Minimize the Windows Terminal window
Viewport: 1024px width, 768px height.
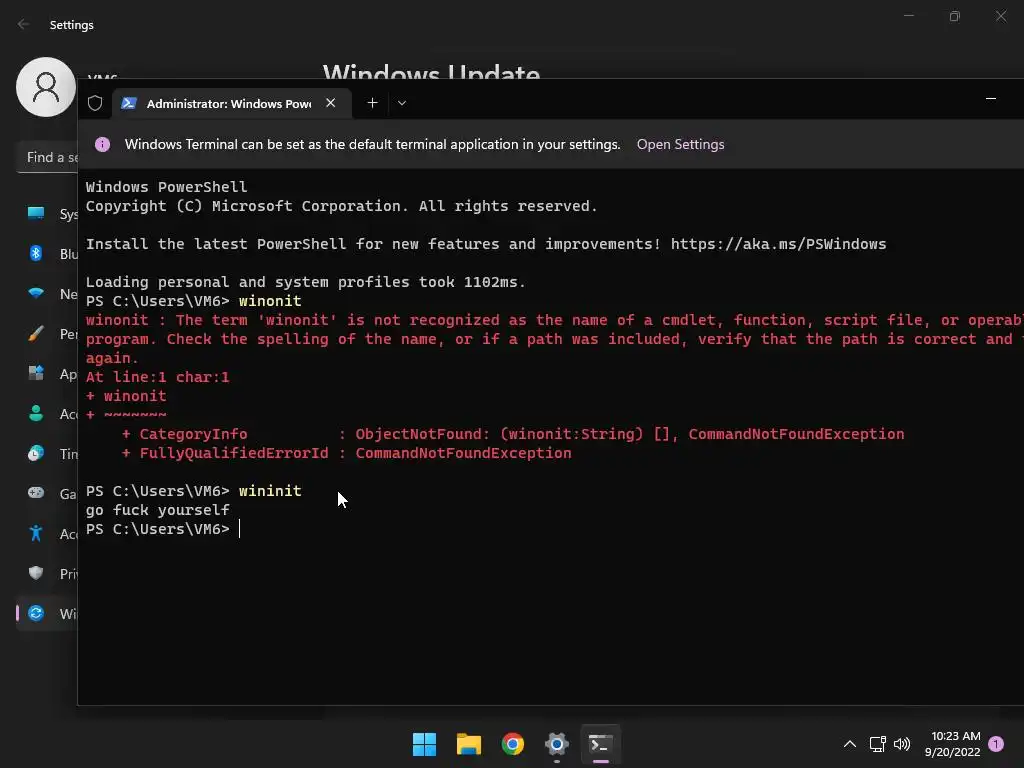(x=991, y=99)
